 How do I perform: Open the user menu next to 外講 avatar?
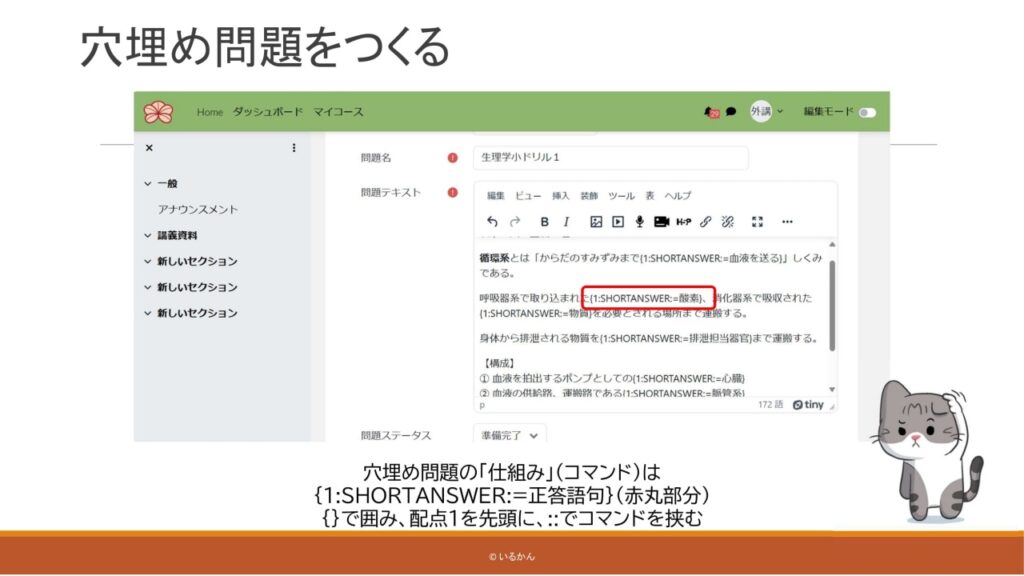[781, 112]
